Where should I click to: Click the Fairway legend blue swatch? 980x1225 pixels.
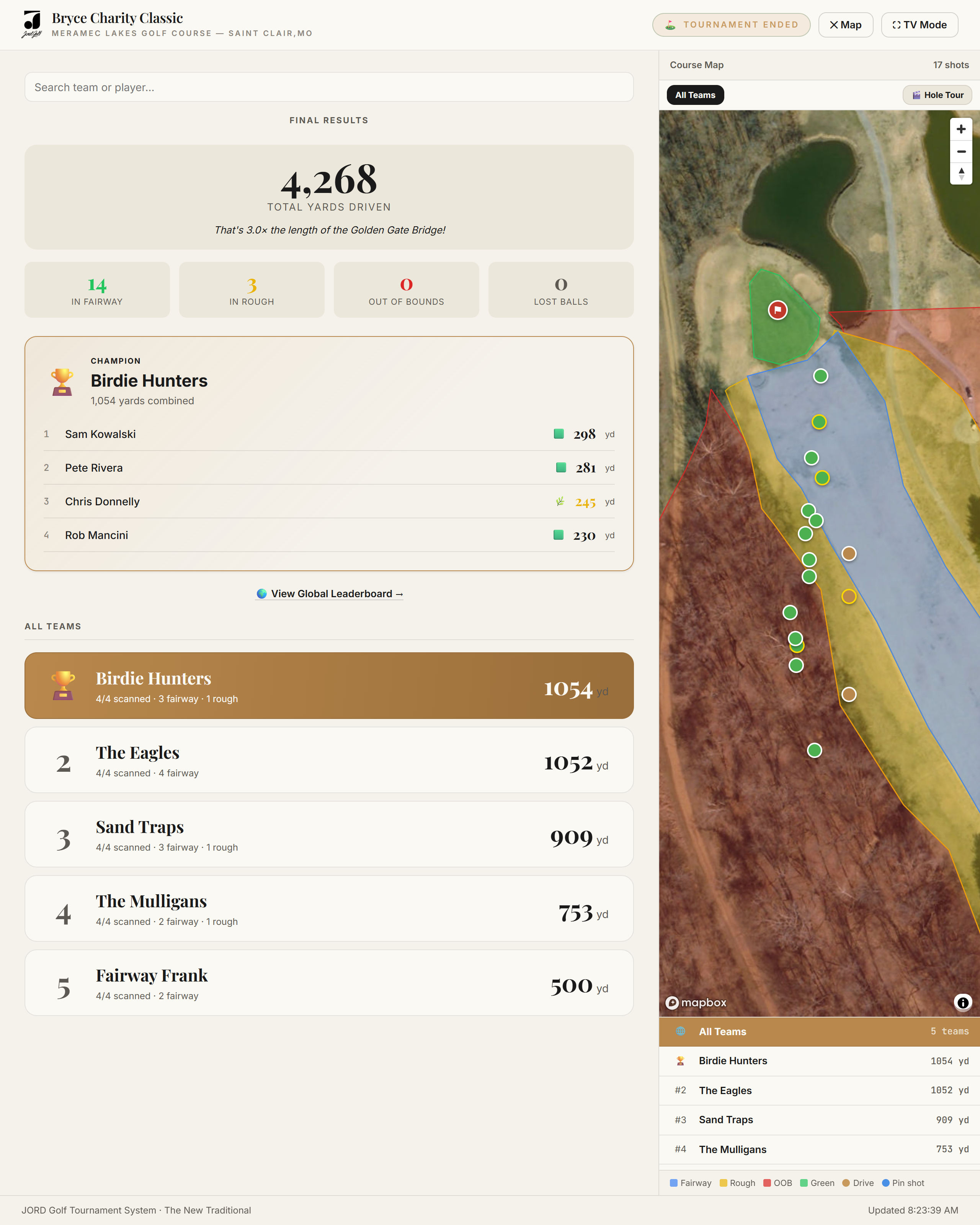[673, 1183]
